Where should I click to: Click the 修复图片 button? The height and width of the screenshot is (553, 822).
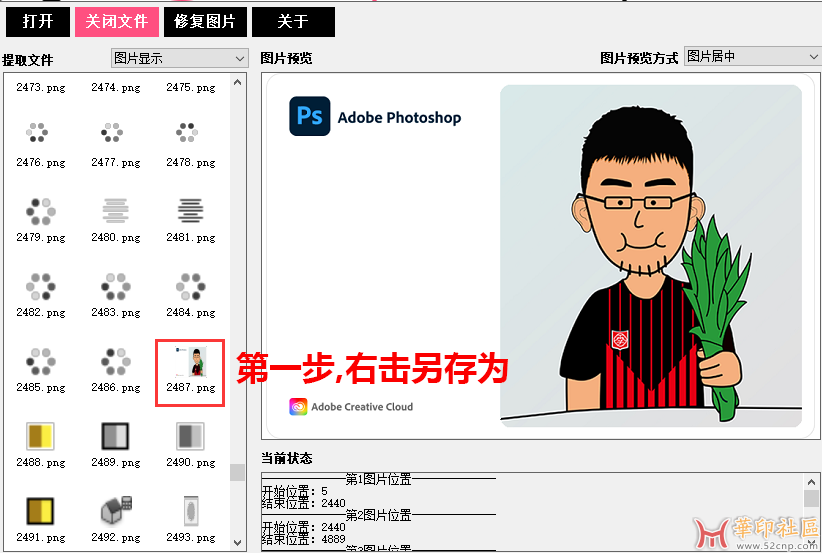tap(205, 21)
